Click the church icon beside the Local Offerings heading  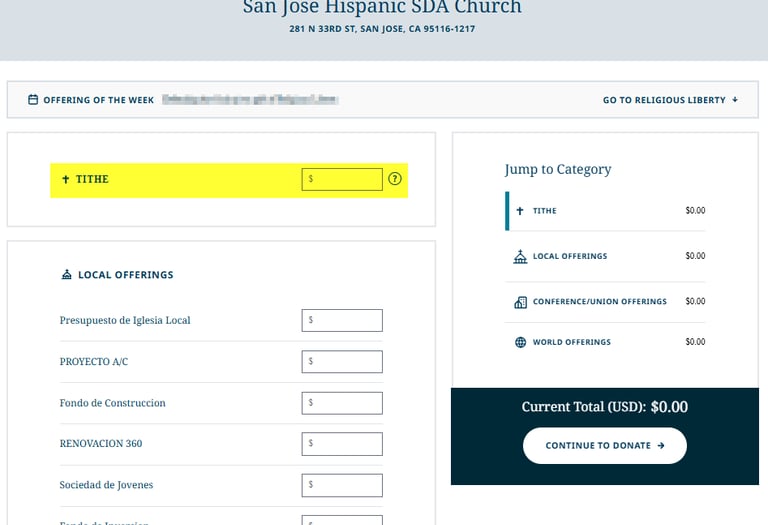click(67, 274)
